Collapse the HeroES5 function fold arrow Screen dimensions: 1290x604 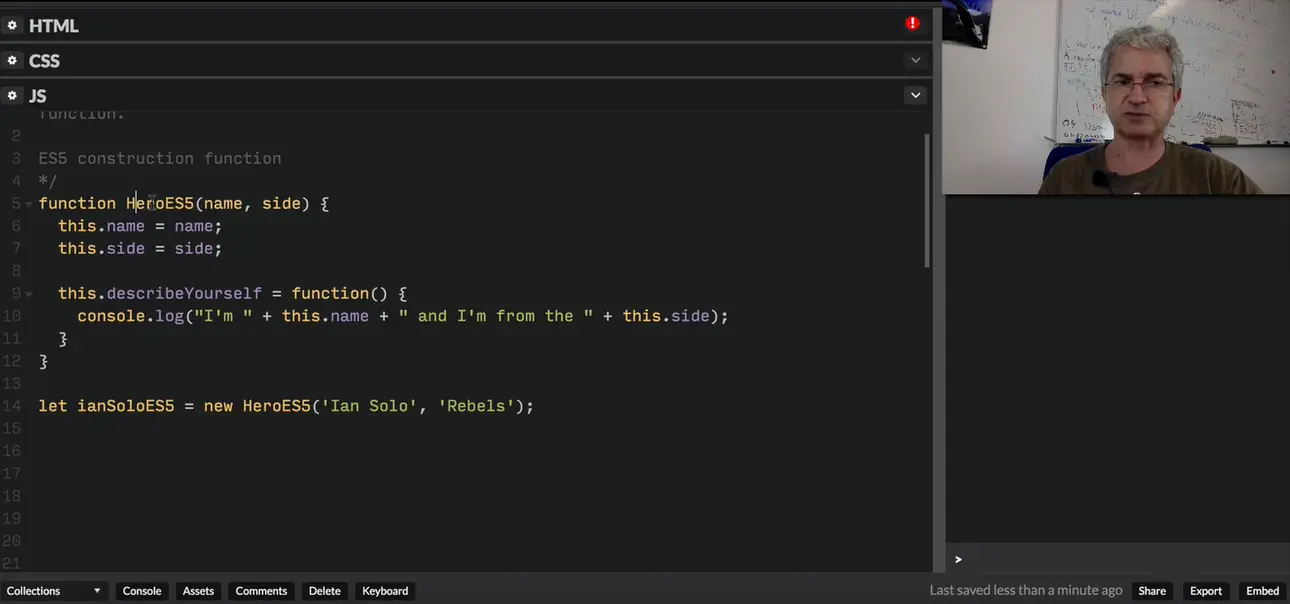point(28,204)
